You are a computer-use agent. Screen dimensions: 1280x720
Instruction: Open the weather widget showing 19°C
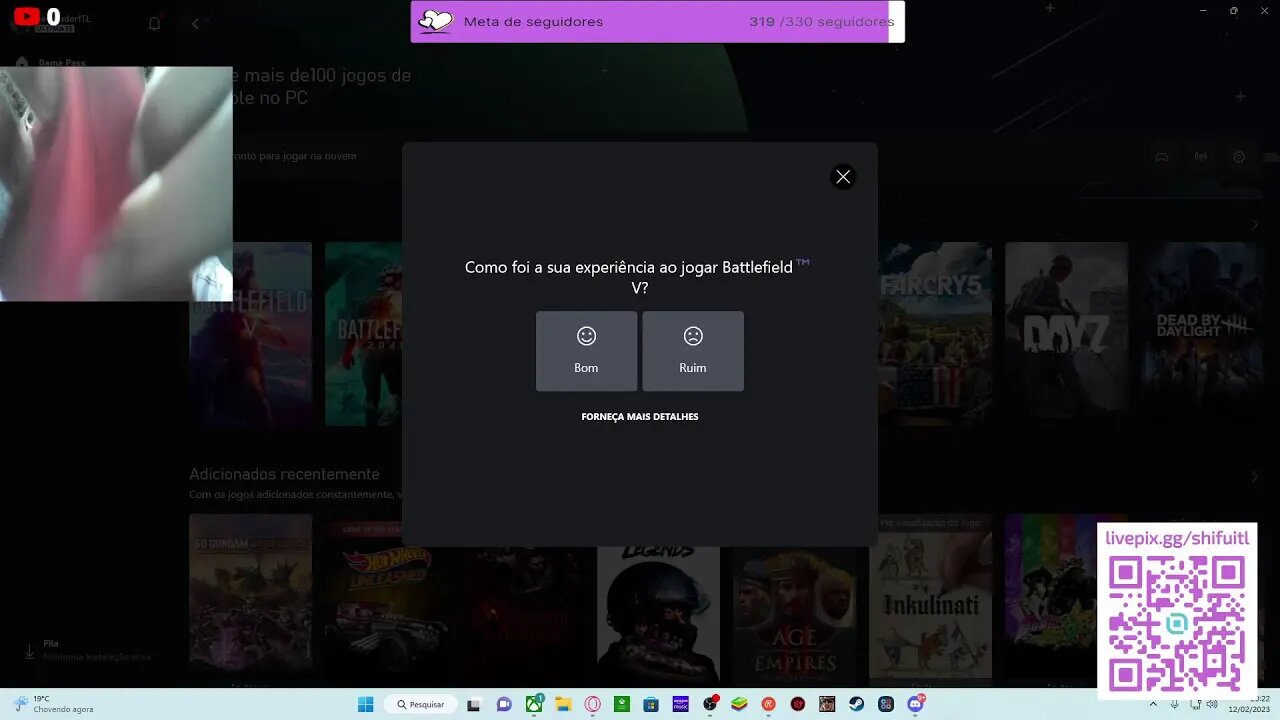click(x=54, y=704)
